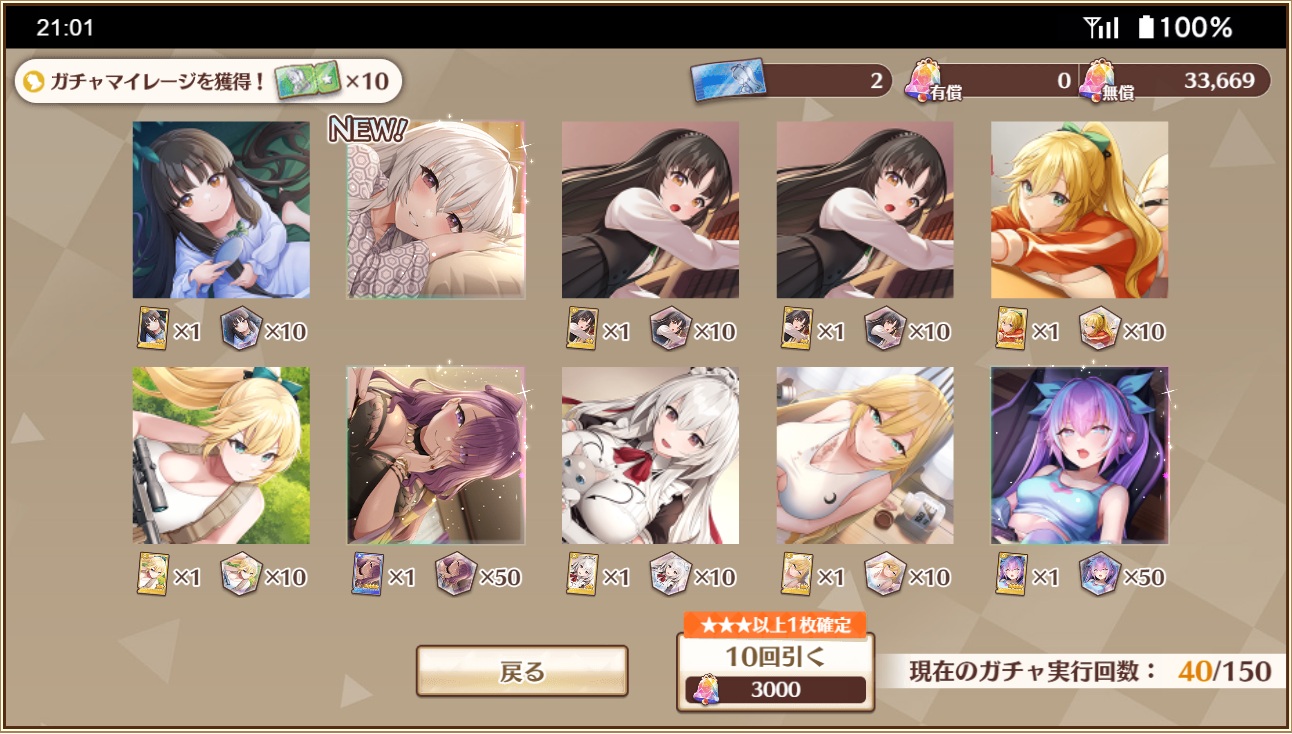Click the 戻る back button
1292x734 pixels.
point(522,671)
